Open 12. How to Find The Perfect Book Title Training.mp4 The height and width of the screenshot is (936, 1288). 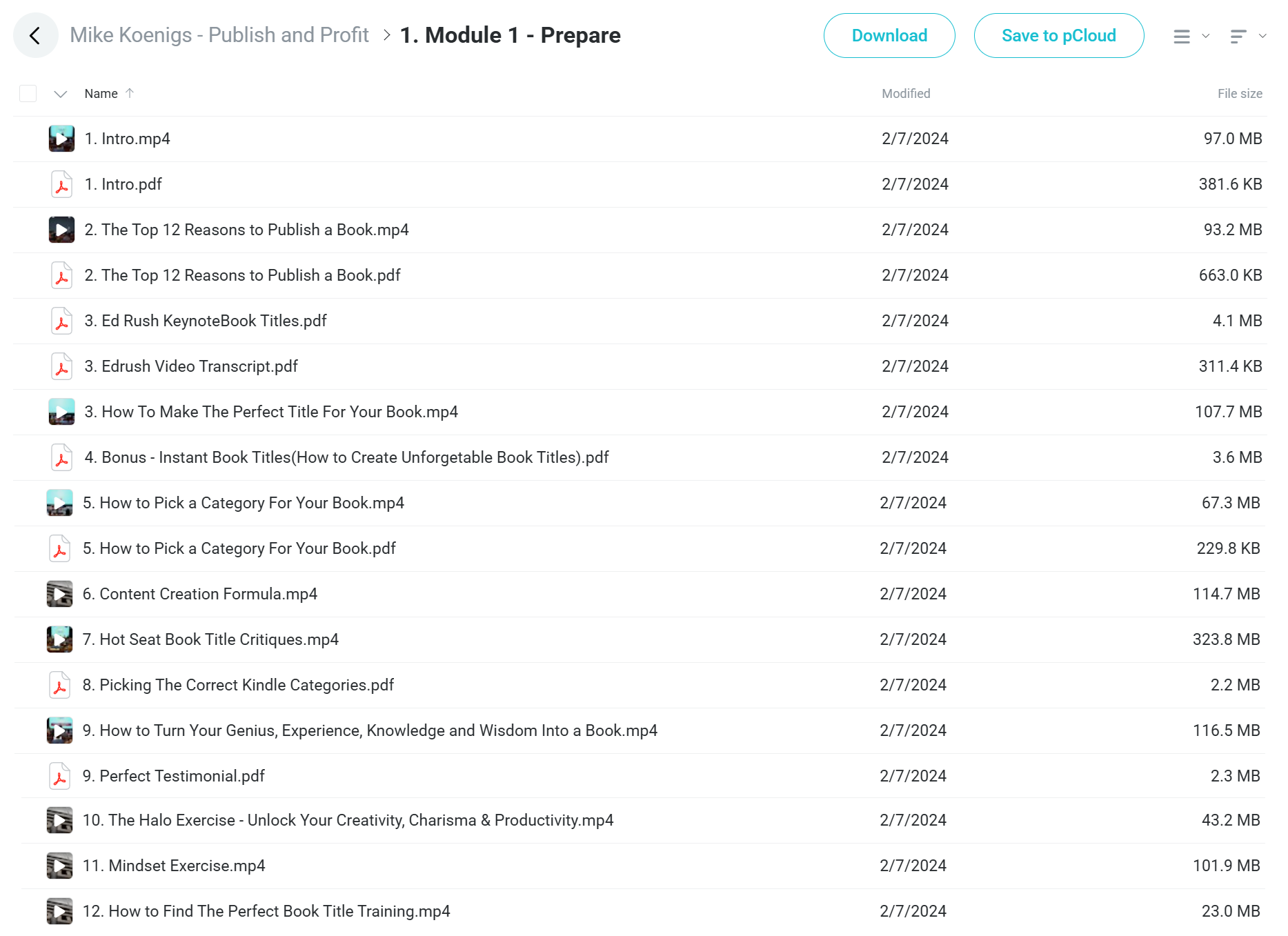[x=266, y=911]
